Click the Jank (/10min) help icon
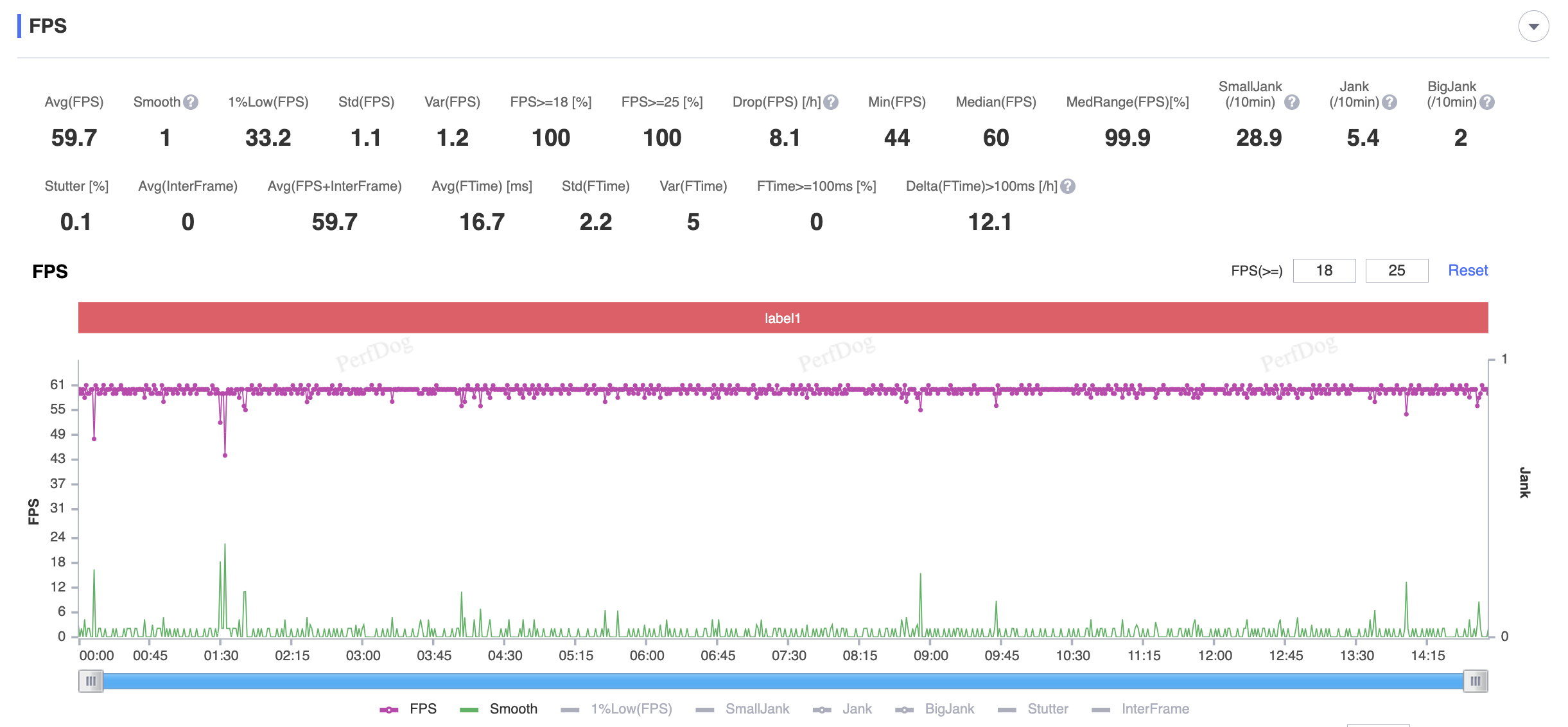The image size is (1568, 727). 1389,102
